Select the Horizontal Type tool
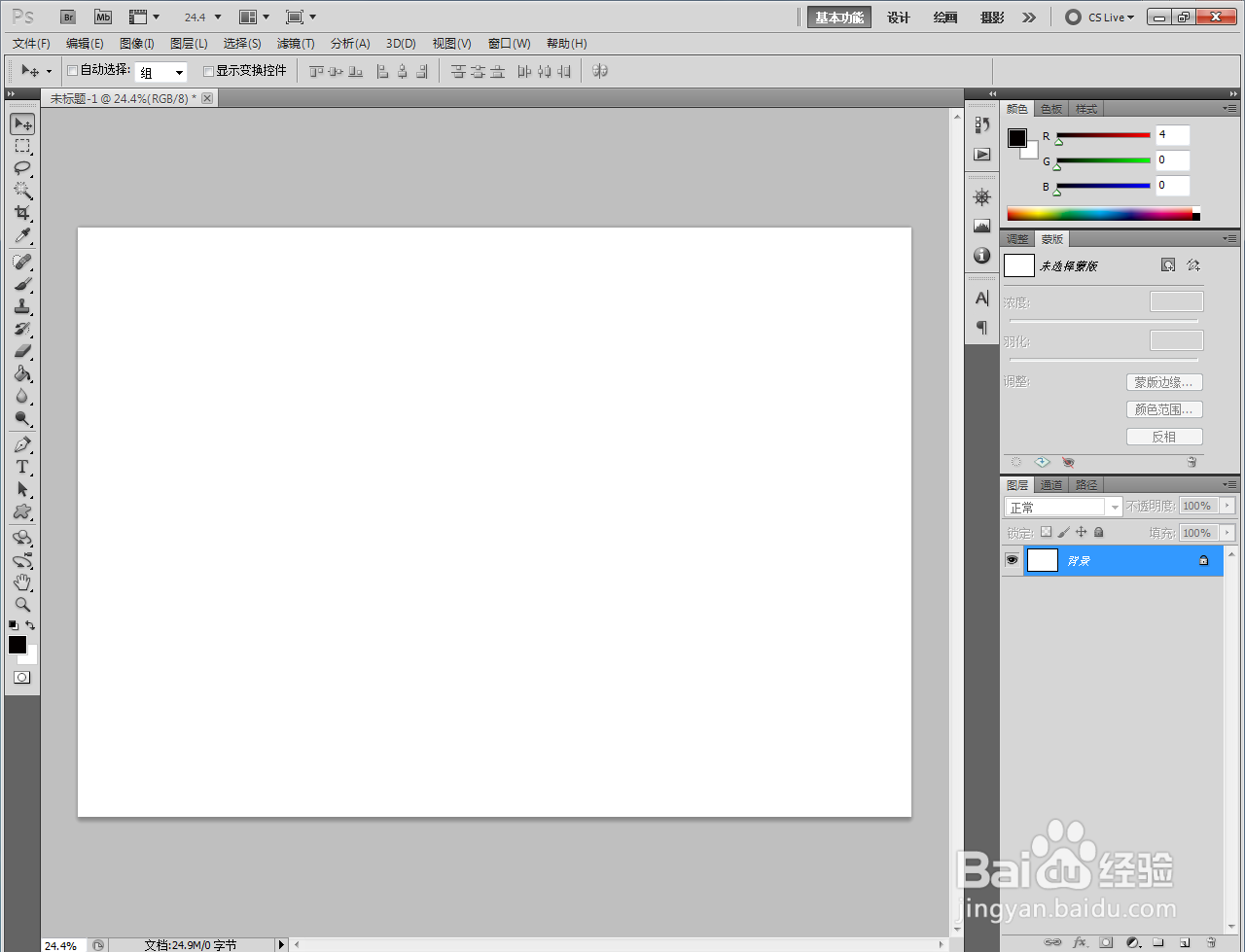Viewport: 1245px width, 952px height. click(x=22, y=467)
